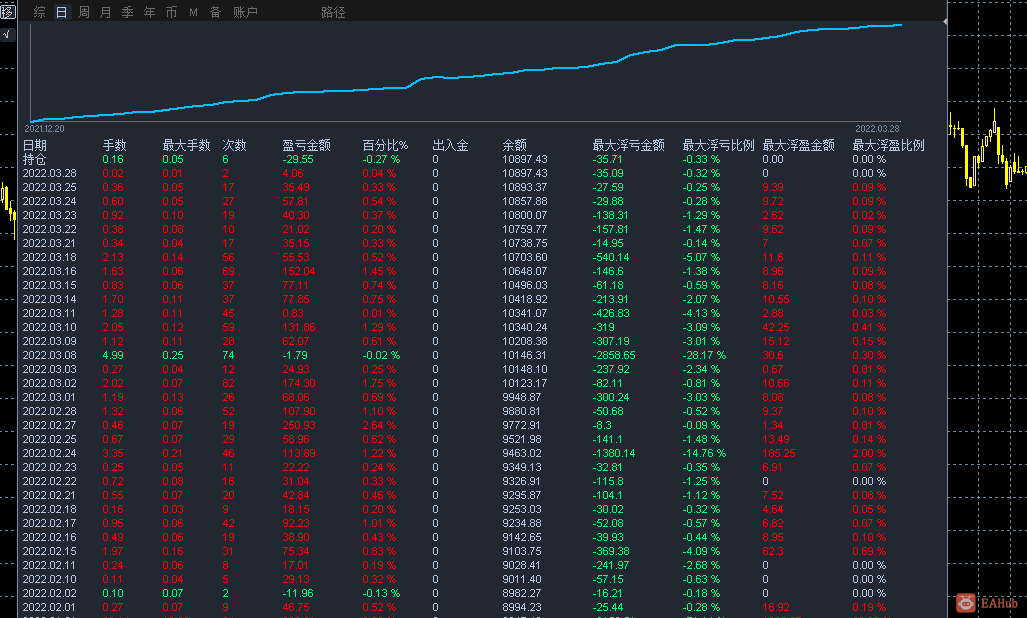Click the 移 button at top-left corner
The width and height of the screenshot is (1027, 618).
7,12
